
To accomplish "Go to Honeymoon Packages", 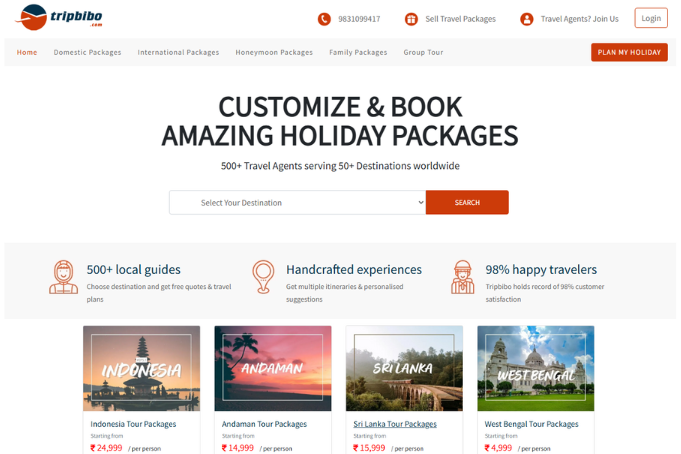I will coord(274,52).
